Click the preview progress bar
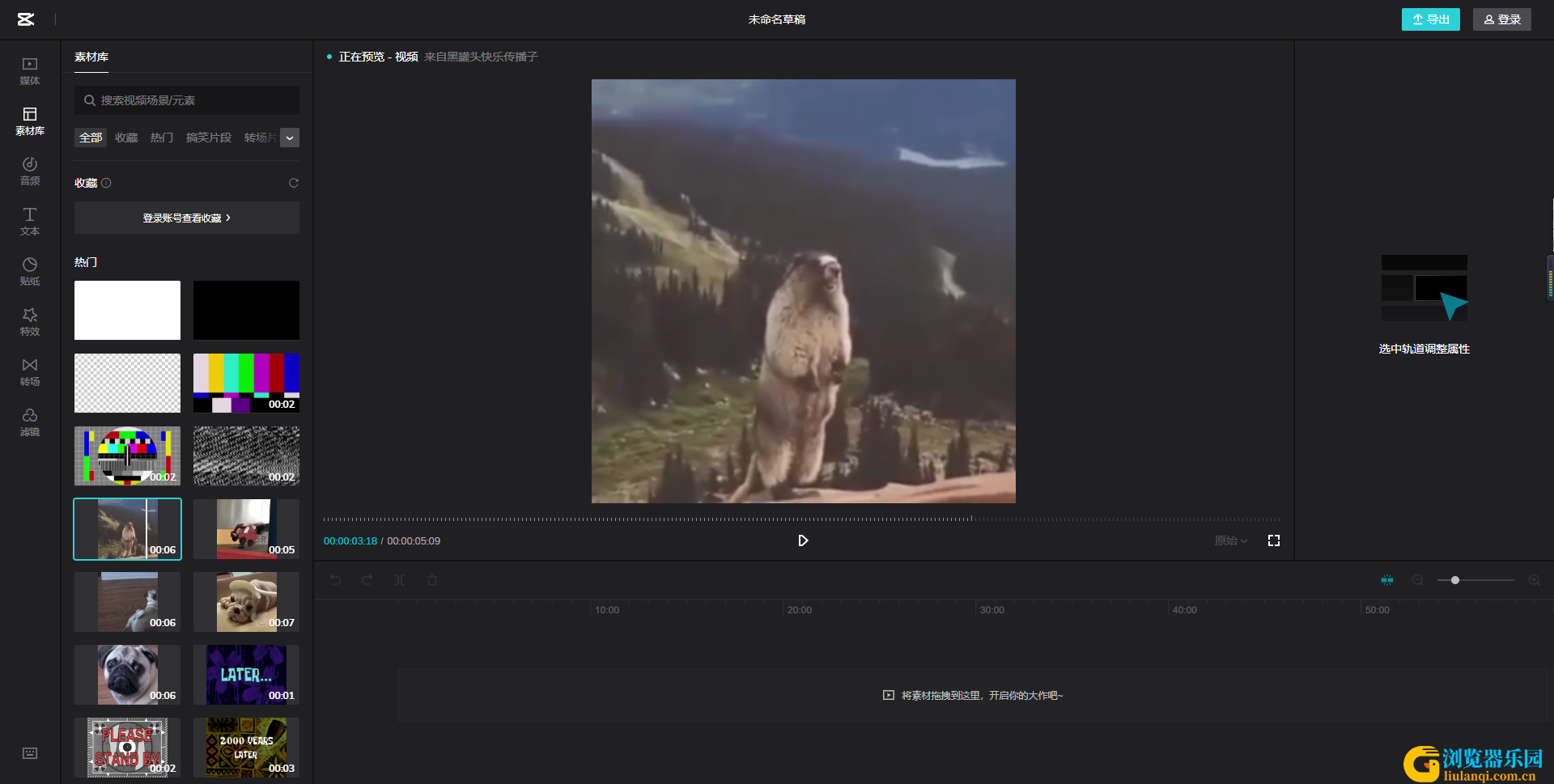The image size is (1554, 784). click(x=802, y=519)
